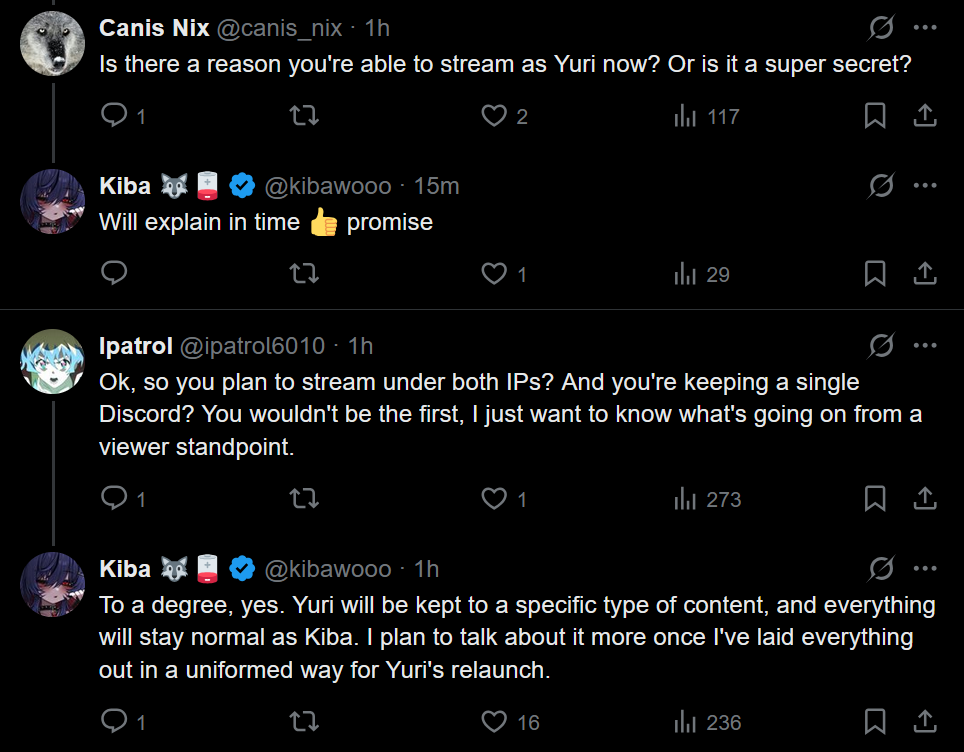Open more options on Kiba's relaunch reply
The image size is (964, 752).
pyautogui.click(x=925, y=568)
